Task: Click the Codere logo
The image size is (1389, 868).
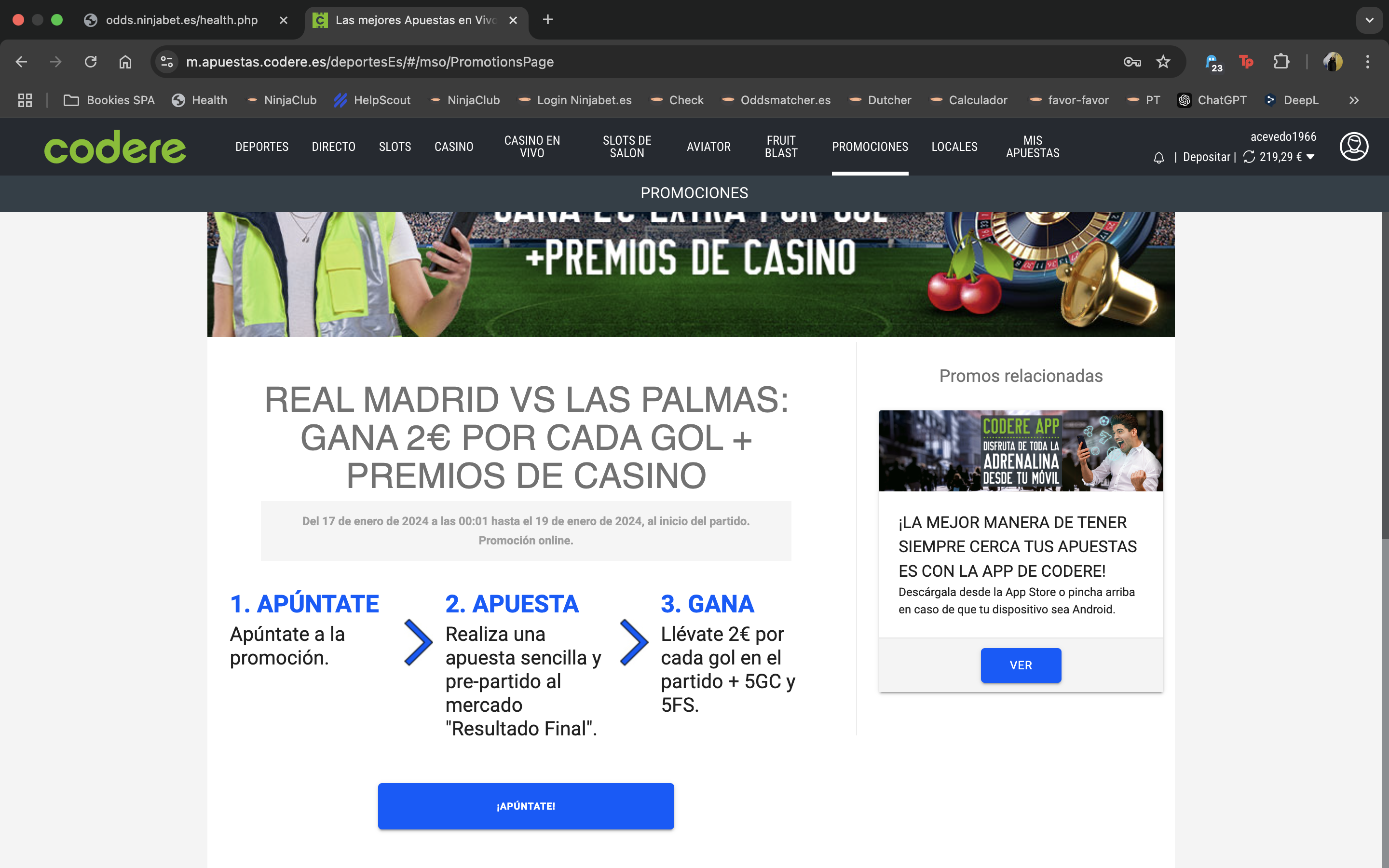Action: click(115, 147)
